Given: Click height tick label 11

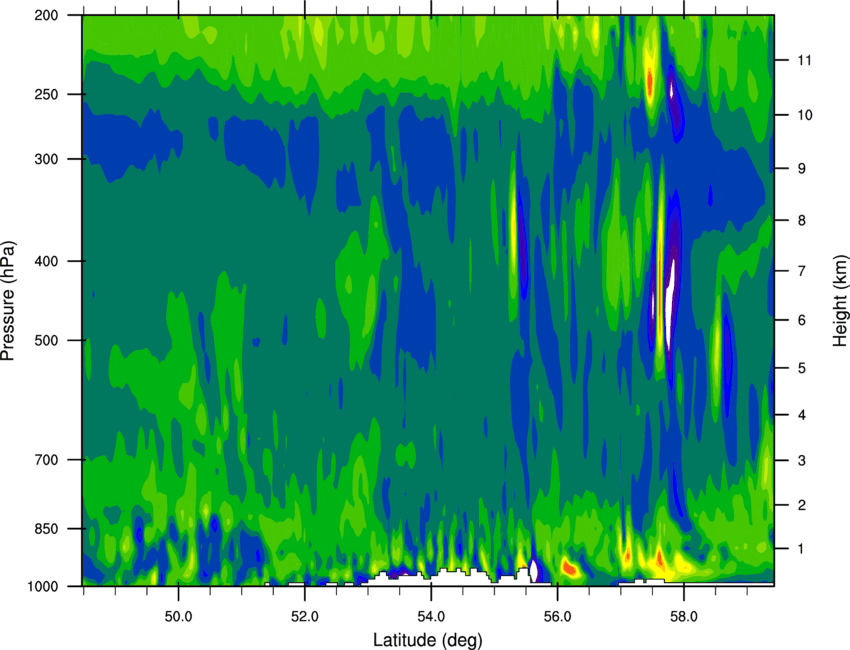Looking at the screenshot, I should (x=804, y=60).
